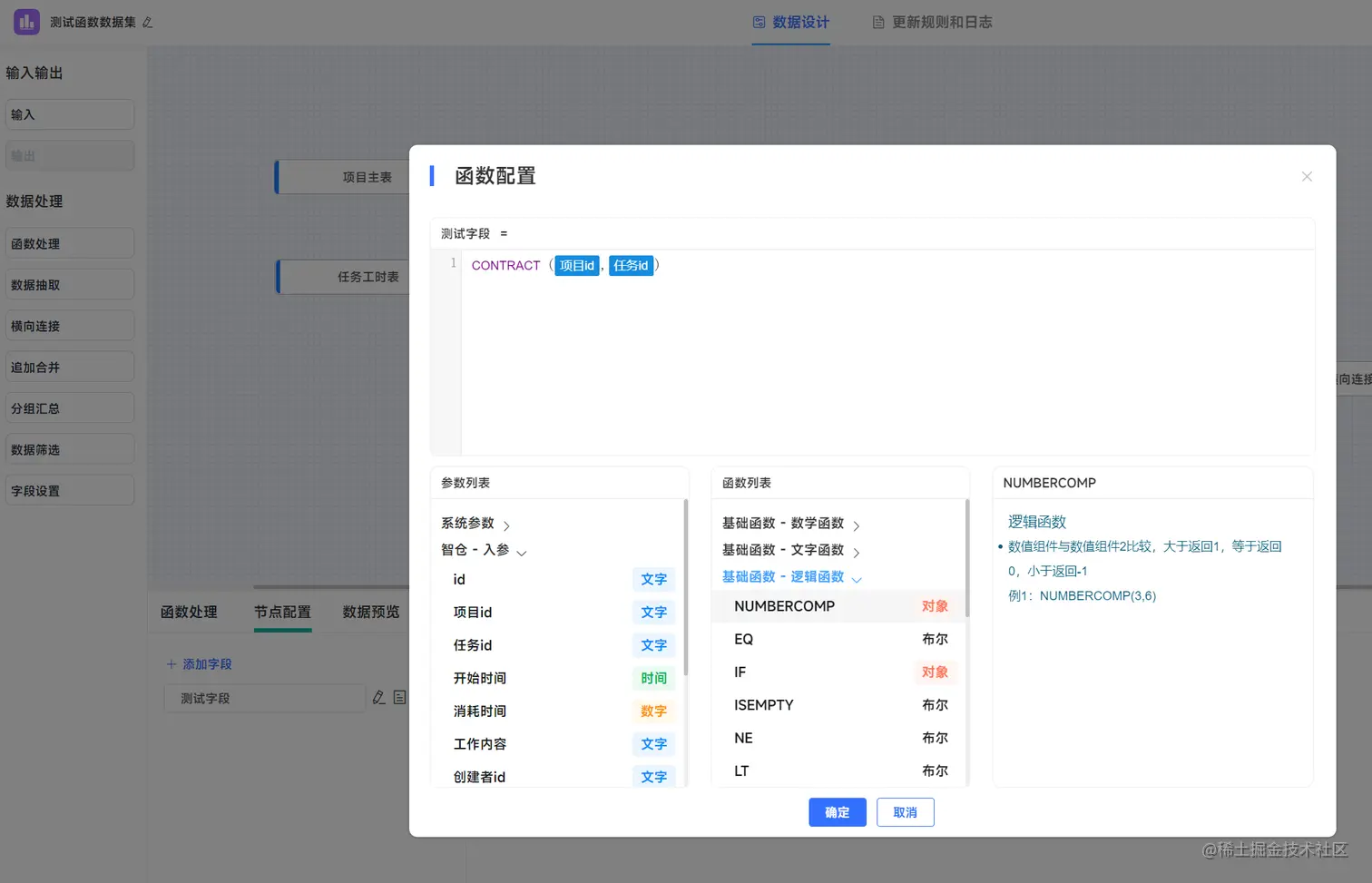Click the list icon beside 测试字段
1372x883 pixels.
[x=400, y=697]
